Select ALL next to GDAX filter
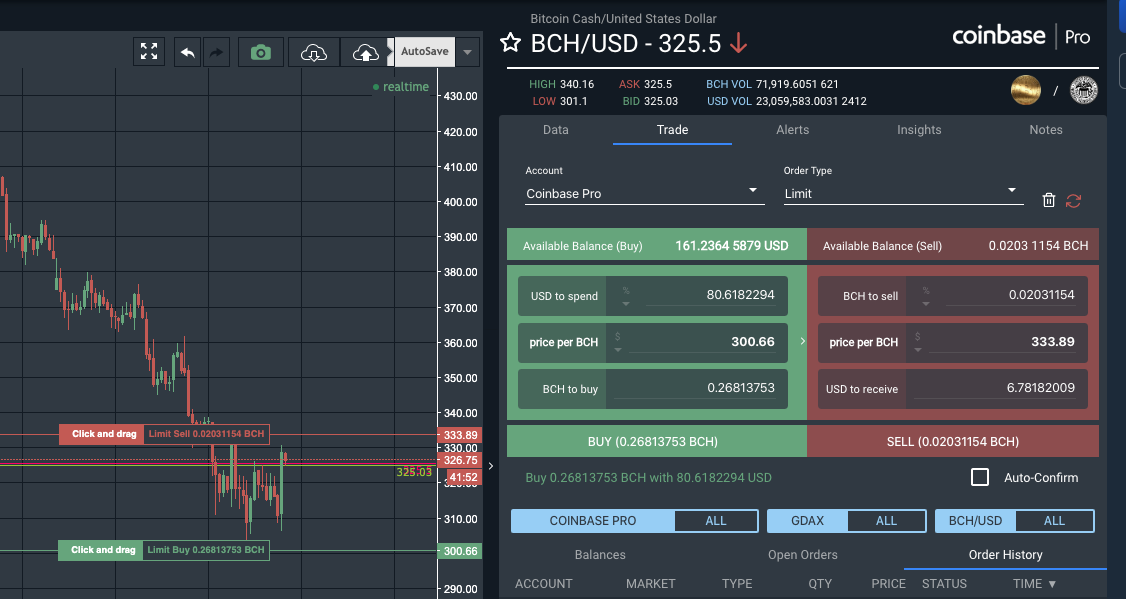Image resolution: width=1126 pixels, height=599 pixels. point(886,521)
